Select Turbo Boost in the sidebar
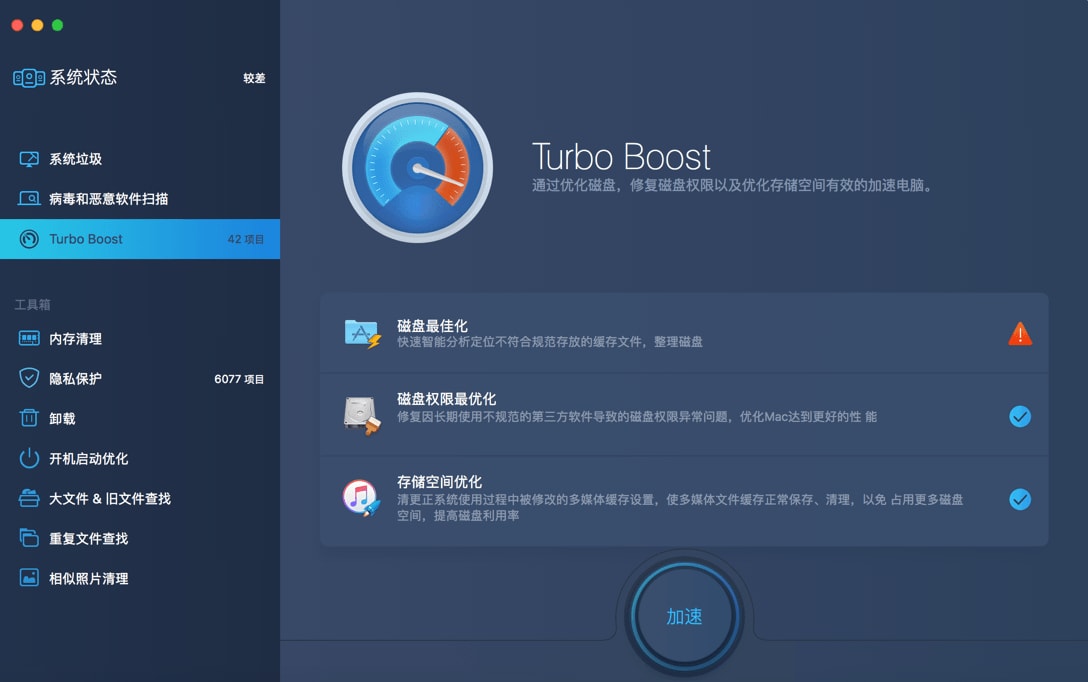Image resolution: width=1088 pixels, height=682 pixels. point(139,239)
